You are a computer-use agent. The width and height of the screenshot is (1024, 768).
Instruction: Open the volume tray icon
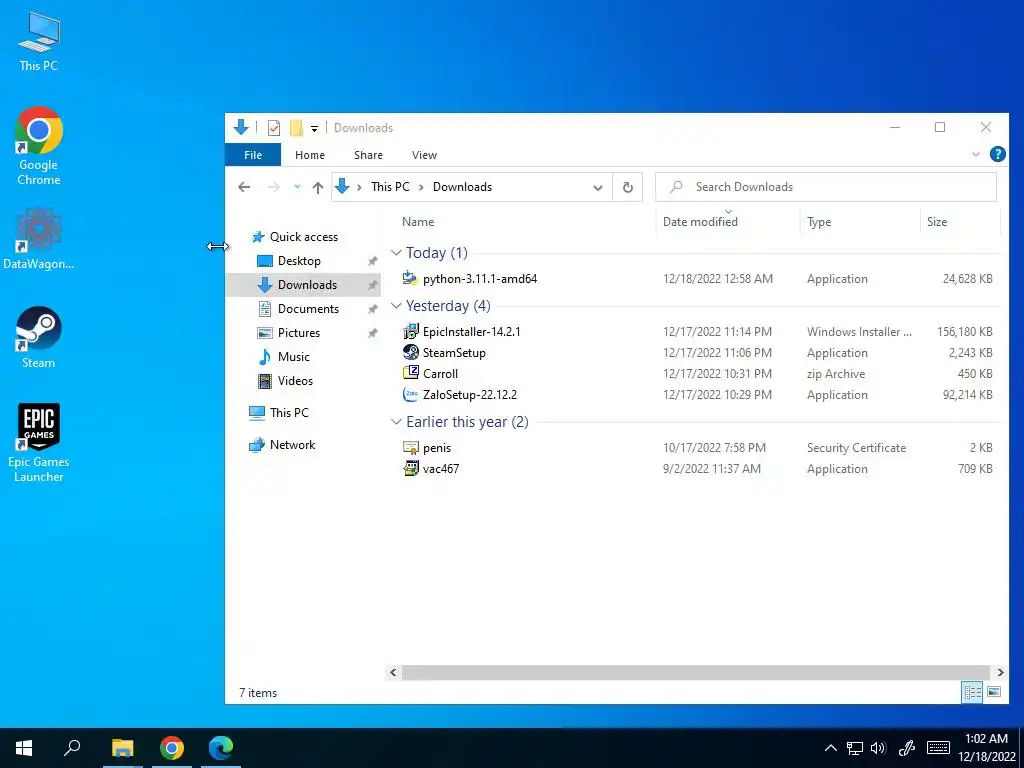pos(878,748)
